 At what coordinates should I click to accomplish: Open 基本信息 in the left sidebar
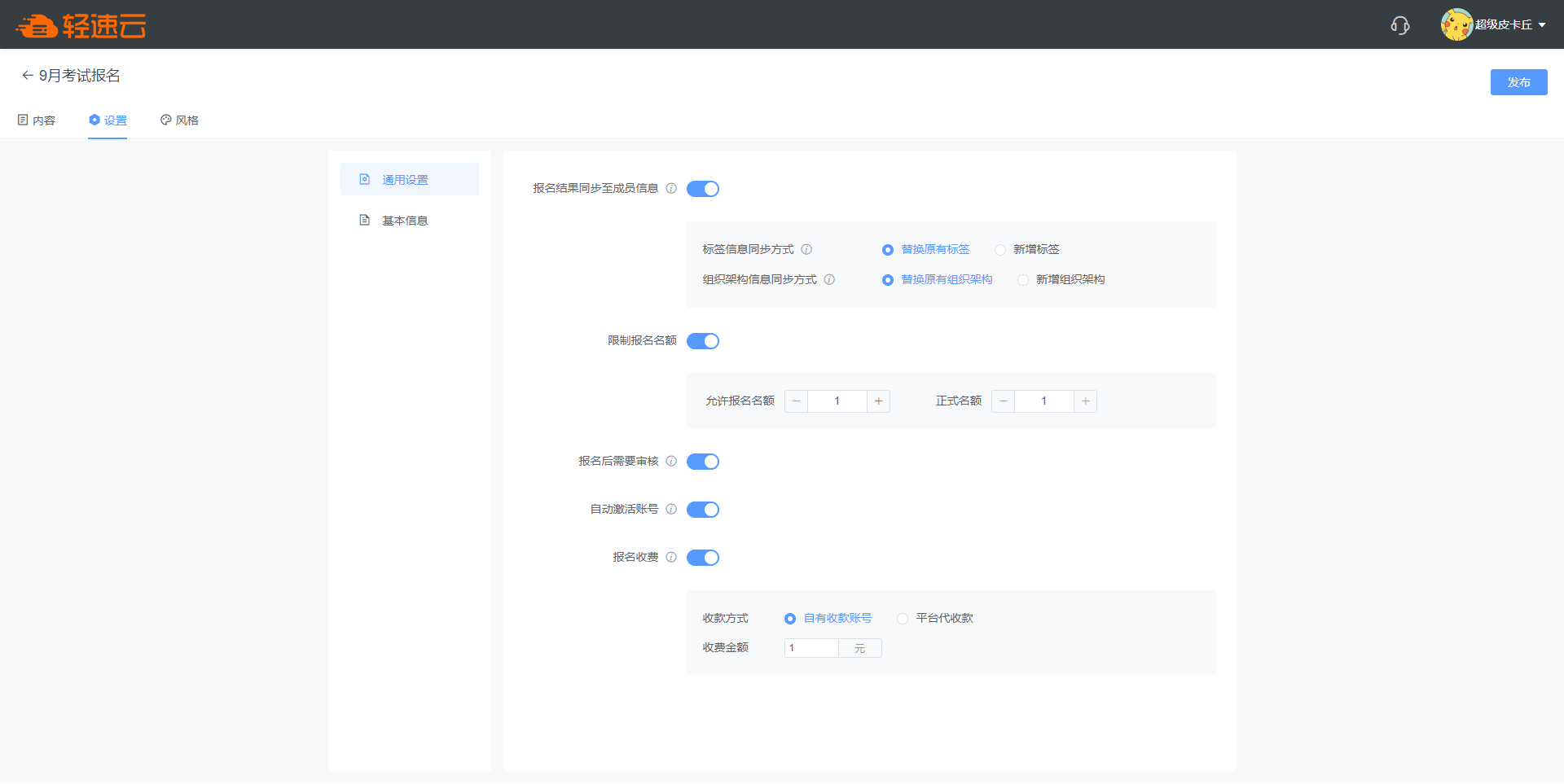pyautogui.click(x=405, y=221)
